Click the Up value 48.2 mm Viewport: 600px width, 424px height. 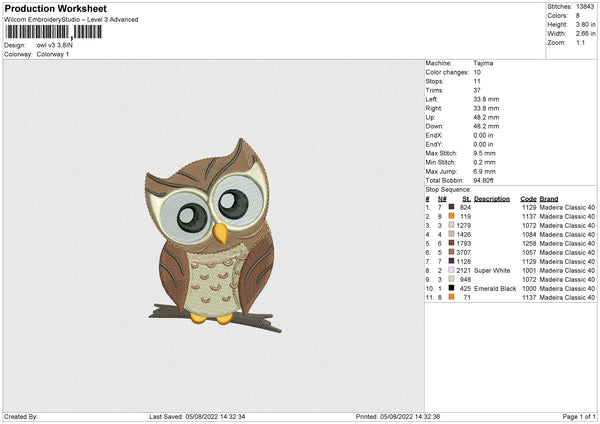coord(486,117)
